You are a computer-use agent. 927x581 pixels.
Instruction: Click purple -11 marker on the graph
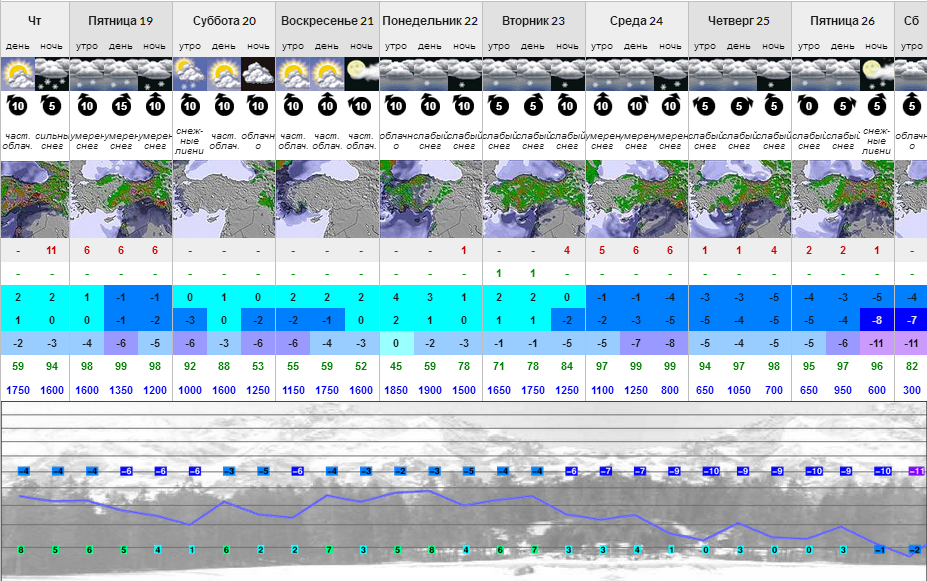pyautogui.click(x=916, y=471)
